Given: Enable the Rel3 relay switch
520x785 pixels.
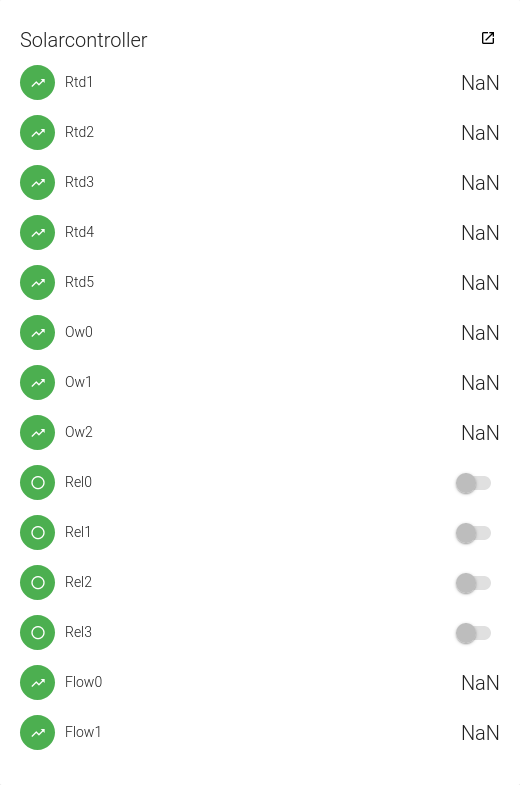Looking at the screenshot, I should pos(473,633).
